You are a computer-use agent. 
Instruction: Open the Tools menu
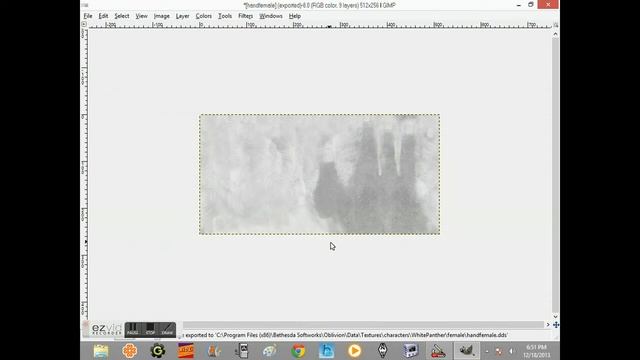point(225,16)
